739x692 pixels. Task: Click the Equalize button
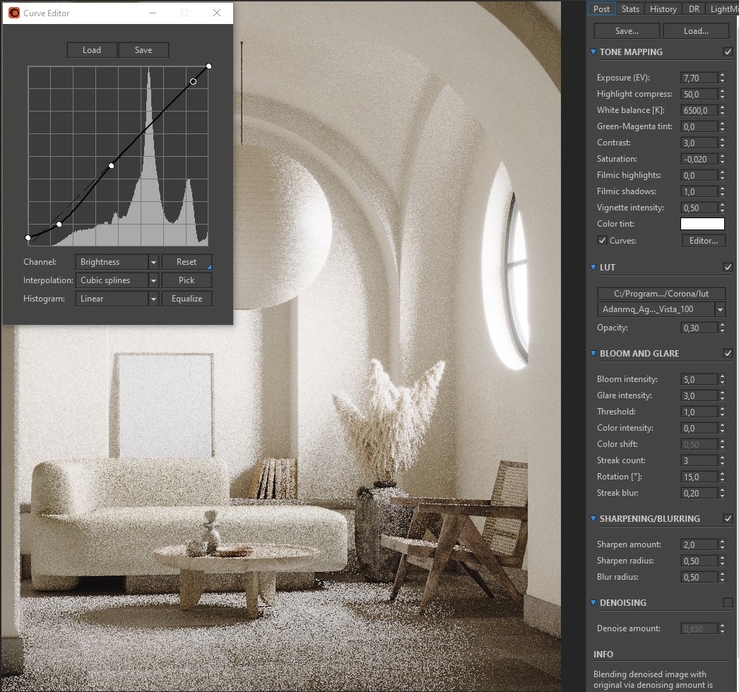(x=187, y=298)
